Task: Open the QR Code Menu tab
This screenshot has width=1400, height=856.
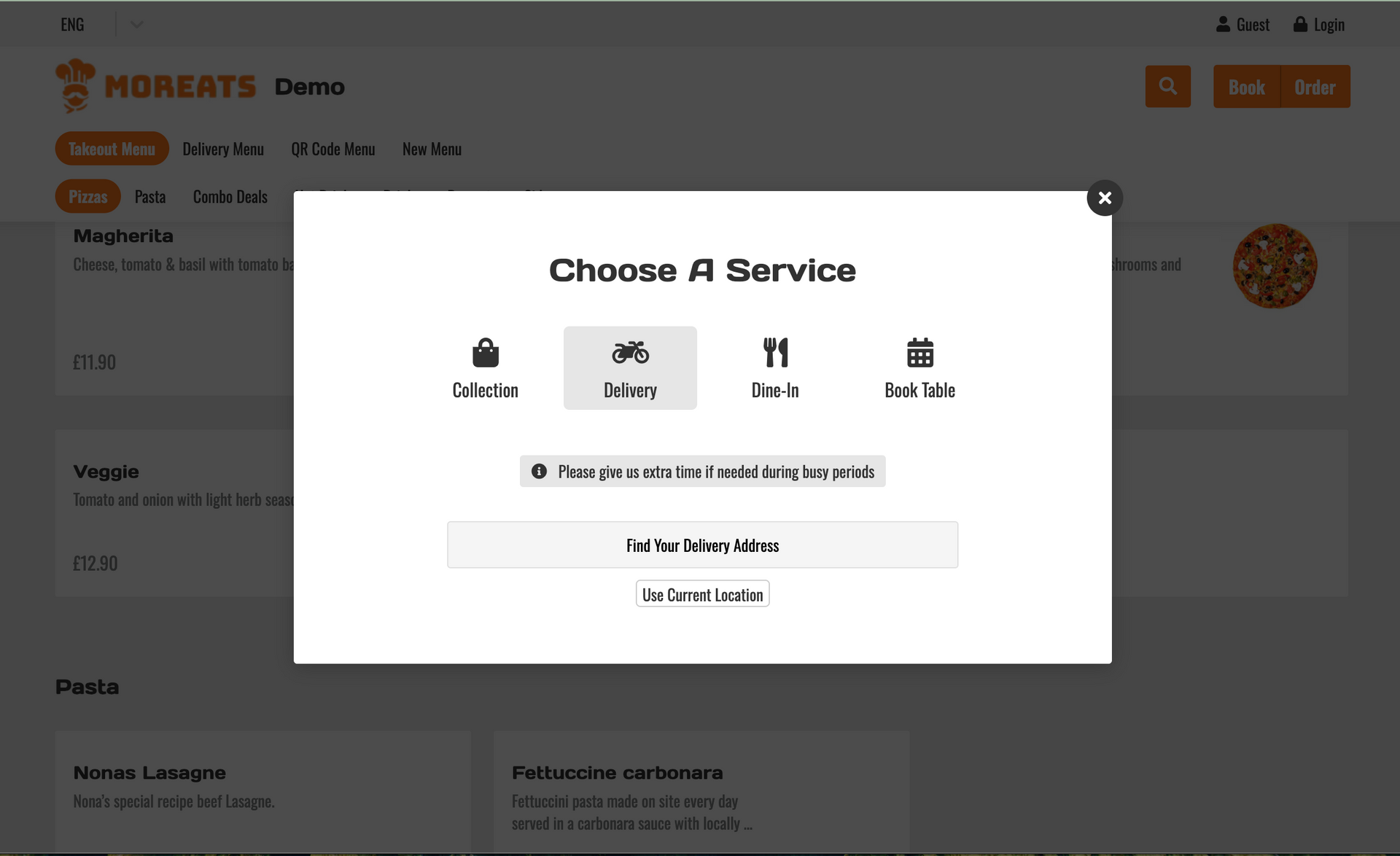Action: (x=332, y=148)
